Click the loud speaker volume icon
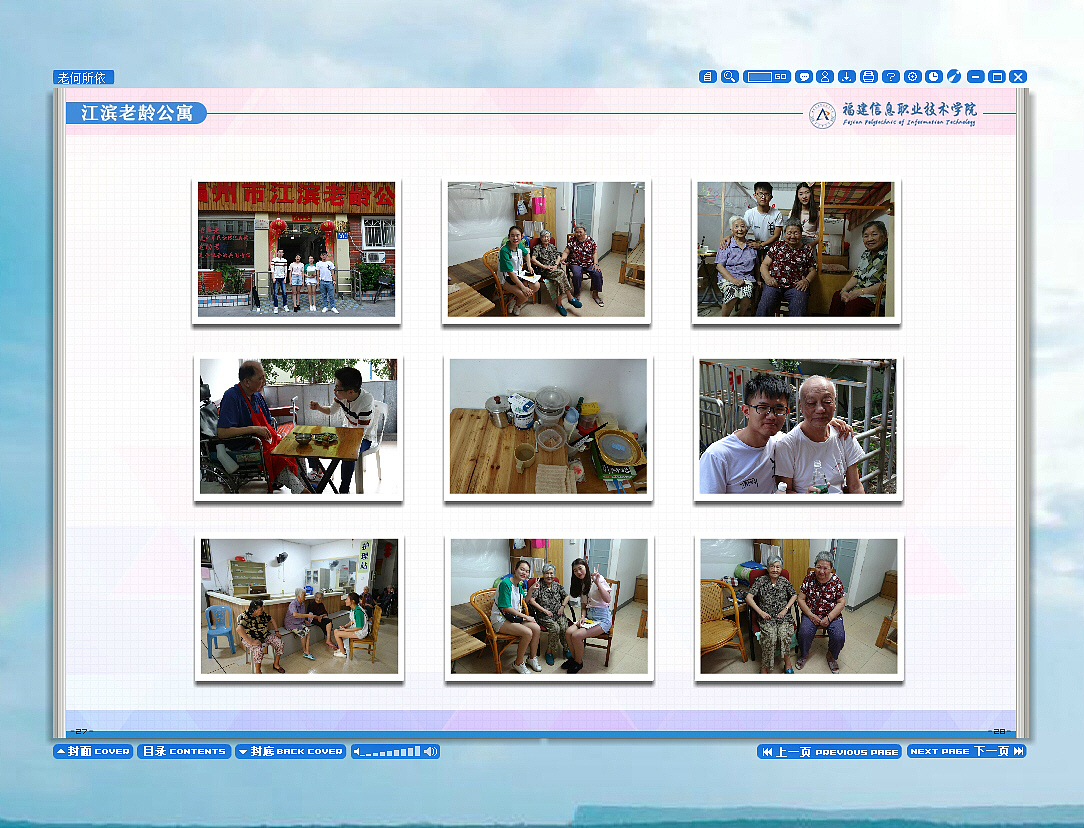The height and width of the screenshot is (828, 1084). [431, 751]
